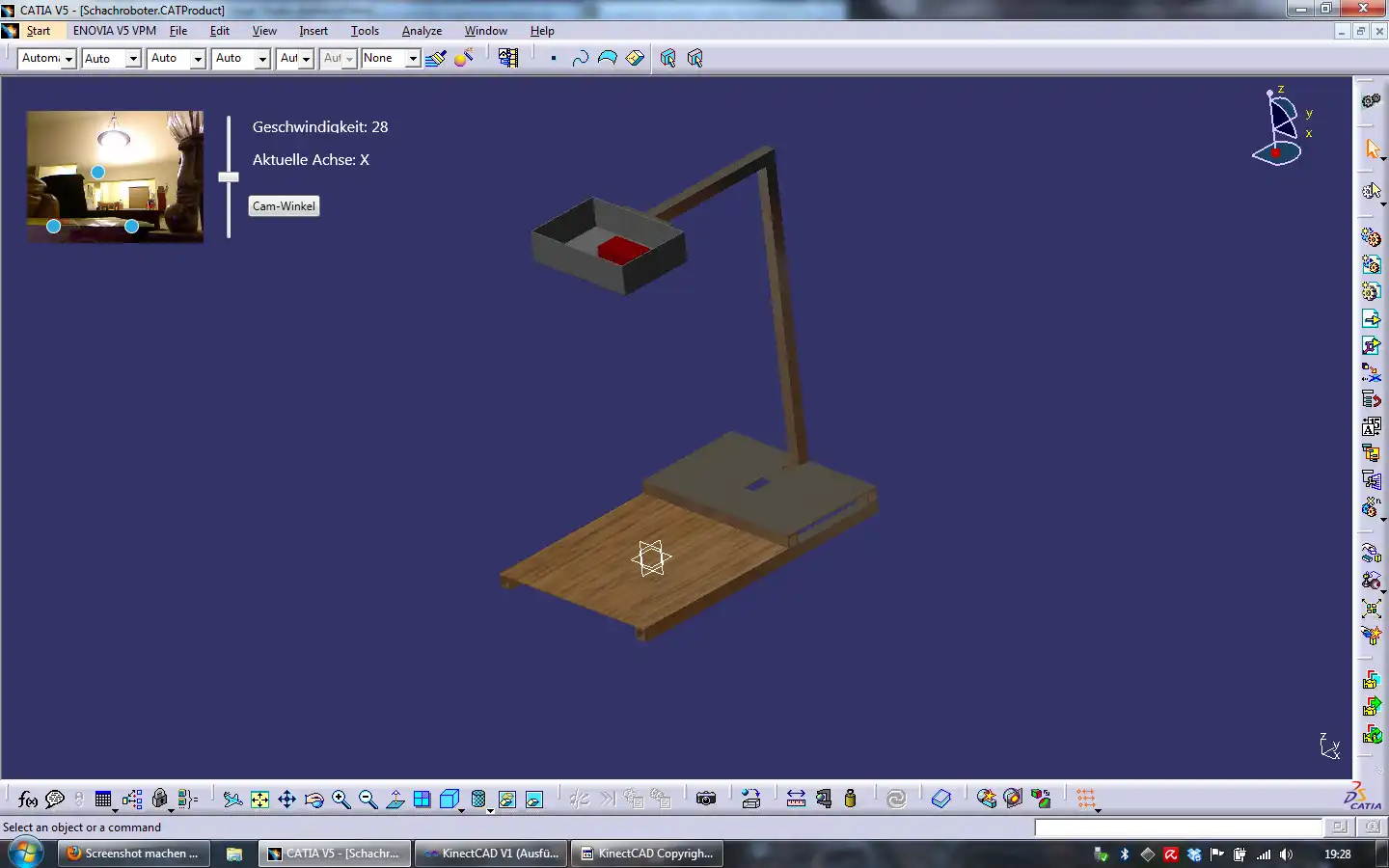Click the film strip icon in top toolbar
Image resolution: width=1389 pixels, height=868 pixels.
pos(508,58)
